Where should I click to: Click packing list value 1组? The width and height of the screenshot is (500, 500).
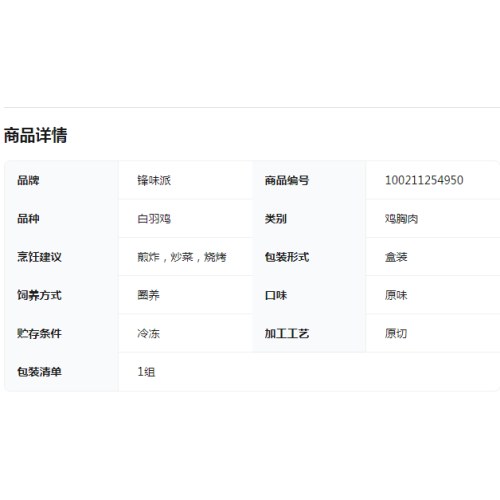click(146, 372)
